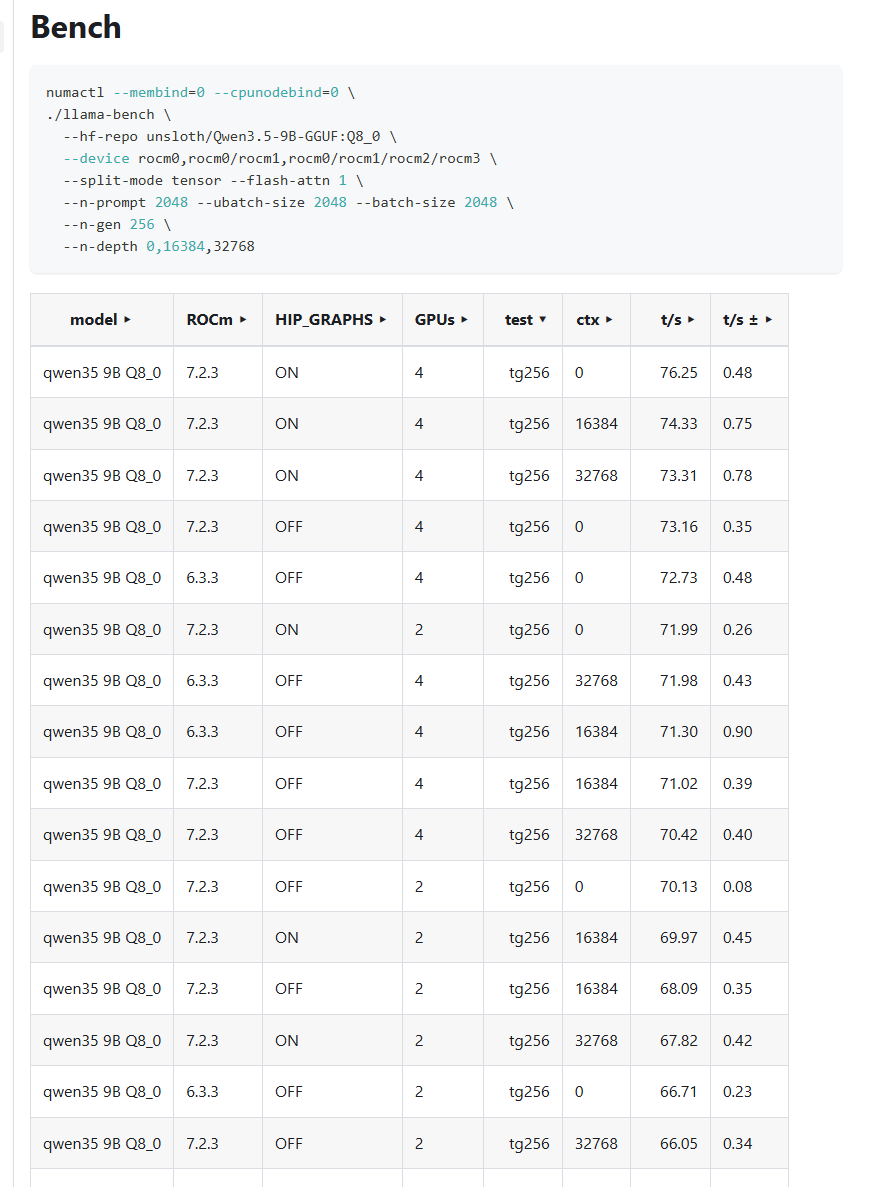
Task: Sort table by ctx column header
Action: pyautogui.click(x=596, y=320)
